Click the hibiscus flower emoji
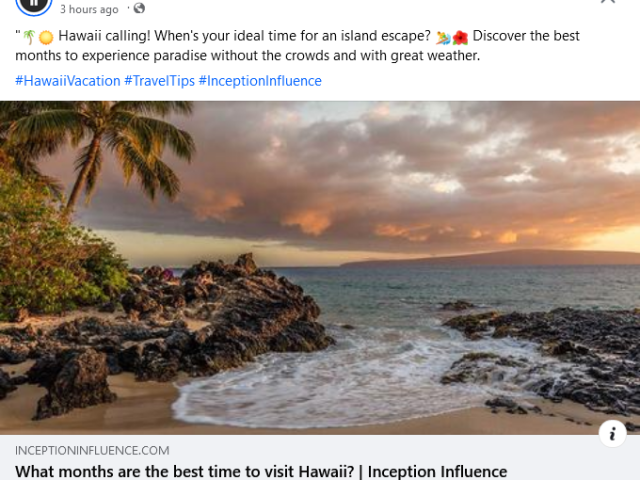 click(x=460, y=38)
